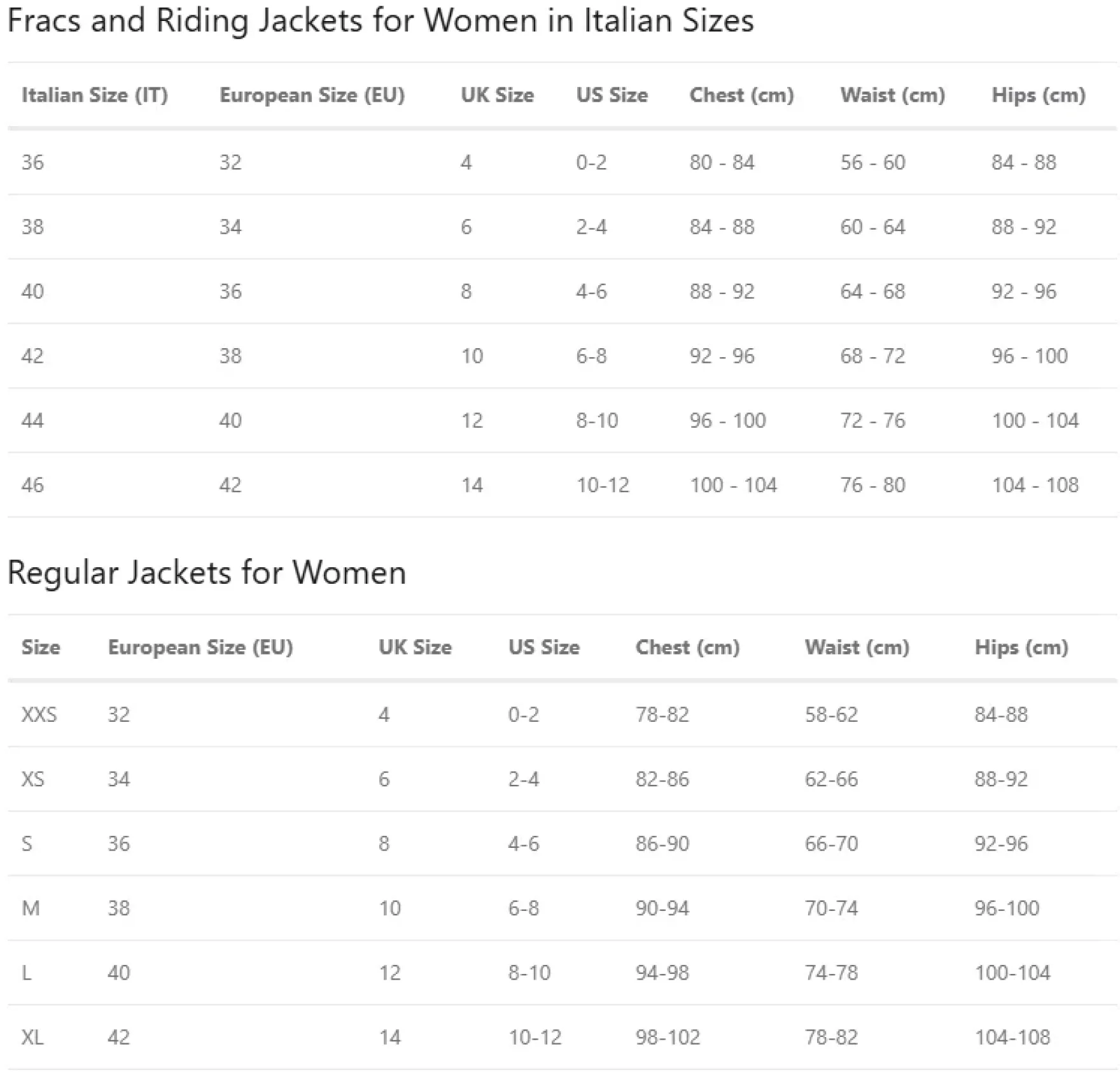Click the XL size row label
The height and width of the screenshot is (1079, 1120).
click(32, 1038)
